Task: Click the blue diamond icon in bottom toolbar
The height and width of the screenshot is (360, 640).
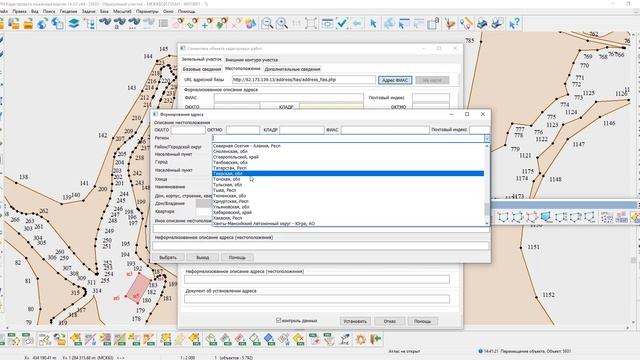Action: (x=269, y=339)
